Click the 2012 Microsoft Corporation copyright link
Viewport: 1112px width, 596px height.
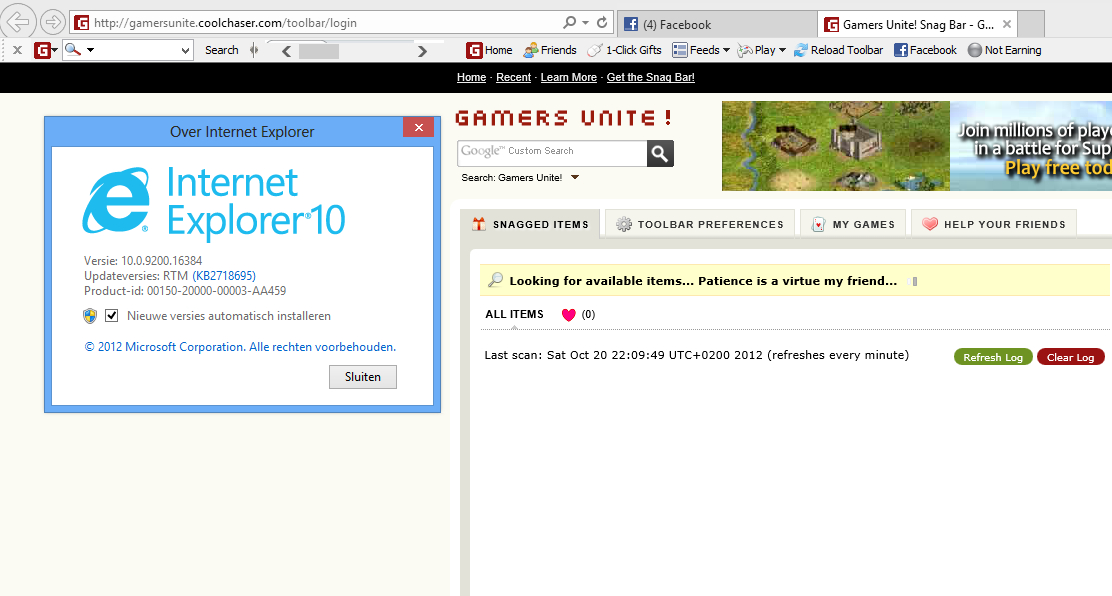(x=240, y=347)
